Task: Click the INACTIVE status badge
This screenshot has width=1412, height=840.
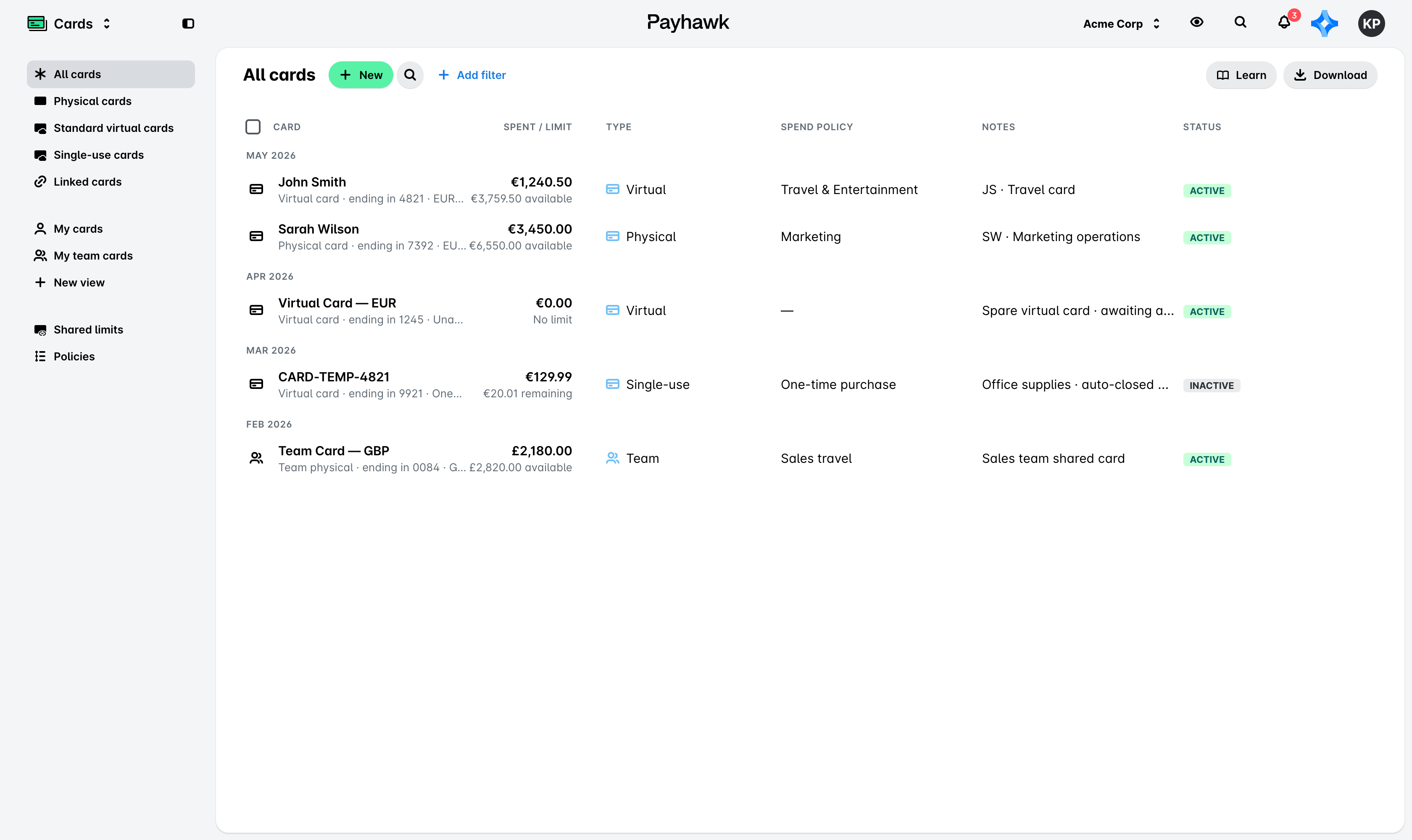Action: point(1211,386)
